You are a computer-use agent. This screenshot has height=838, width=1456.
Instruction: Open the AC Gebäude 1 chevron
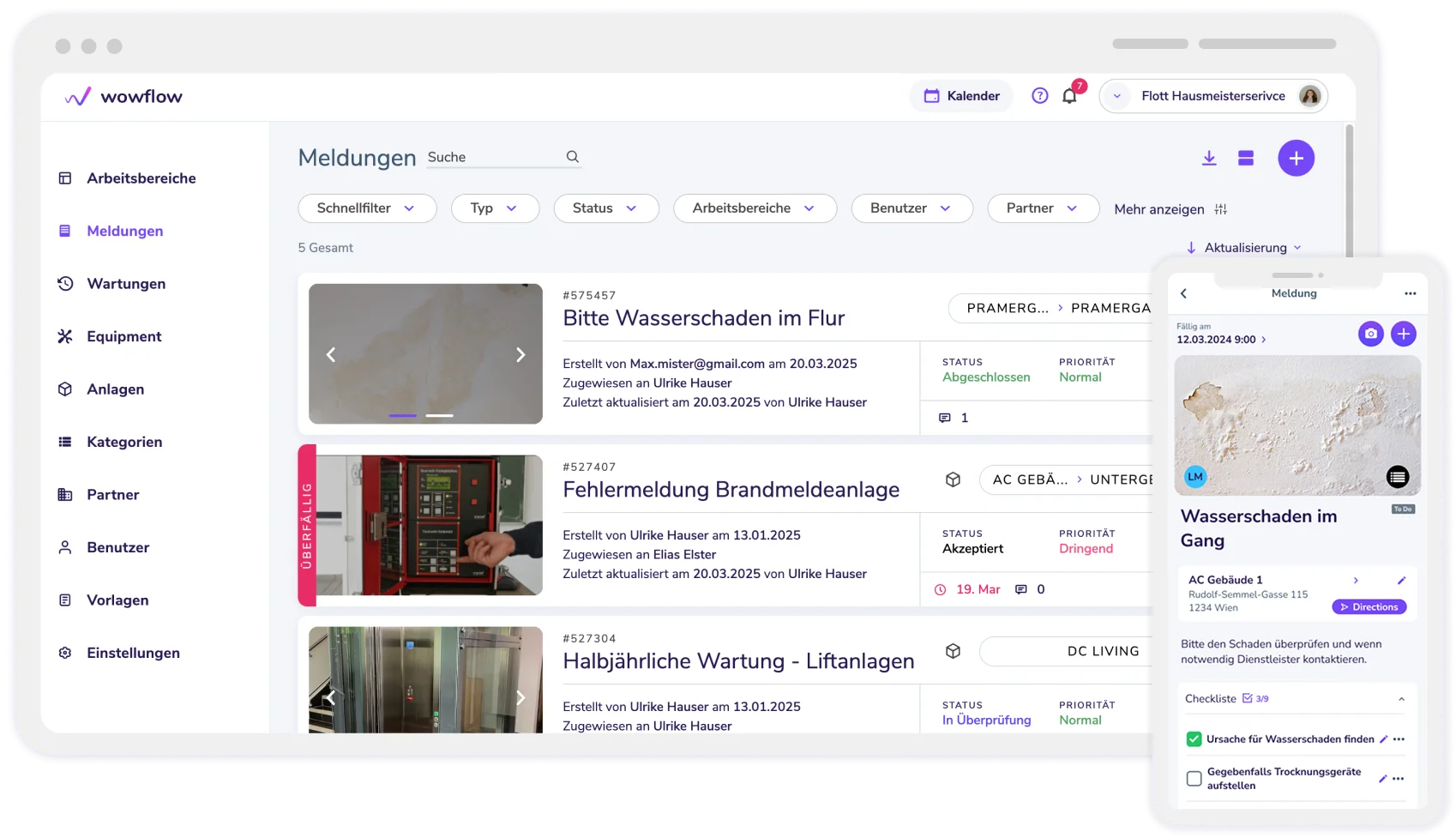(1356, 581)
